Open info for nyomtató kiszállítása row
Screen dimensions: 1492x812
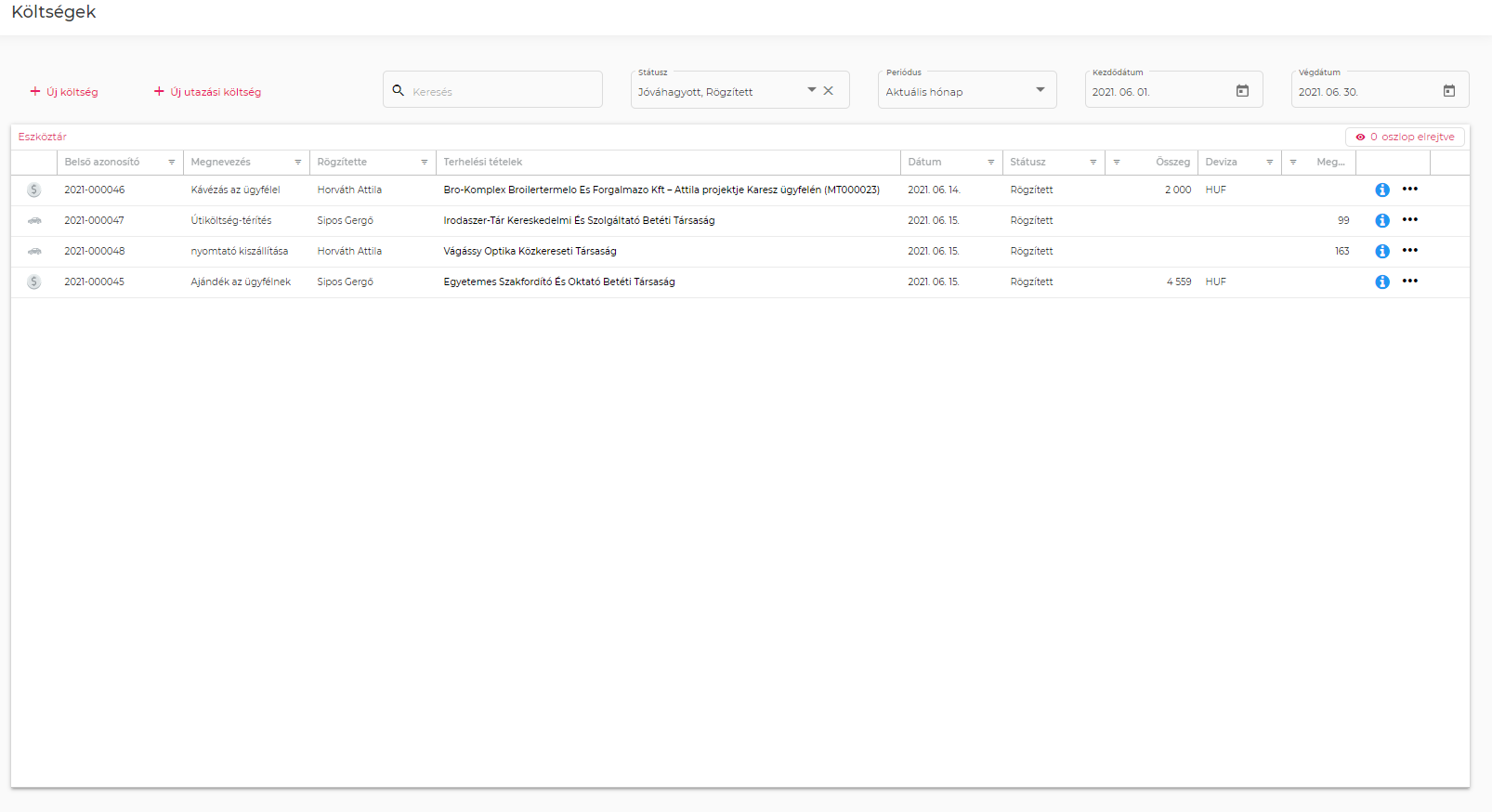click(x=1382, y=251)
